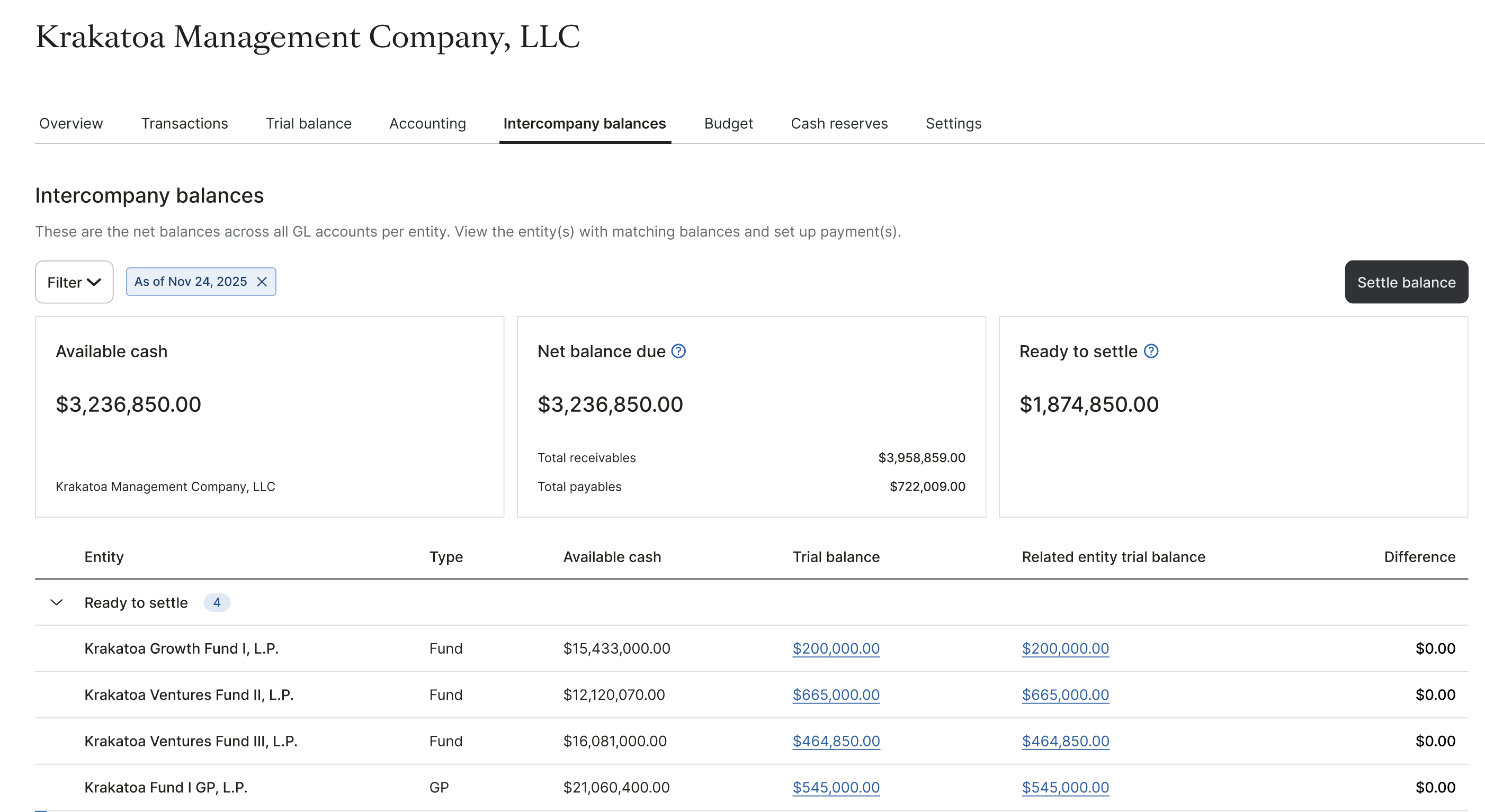Open Growth Fund I $200,000.00 trial balance link

tap(835, 648)
